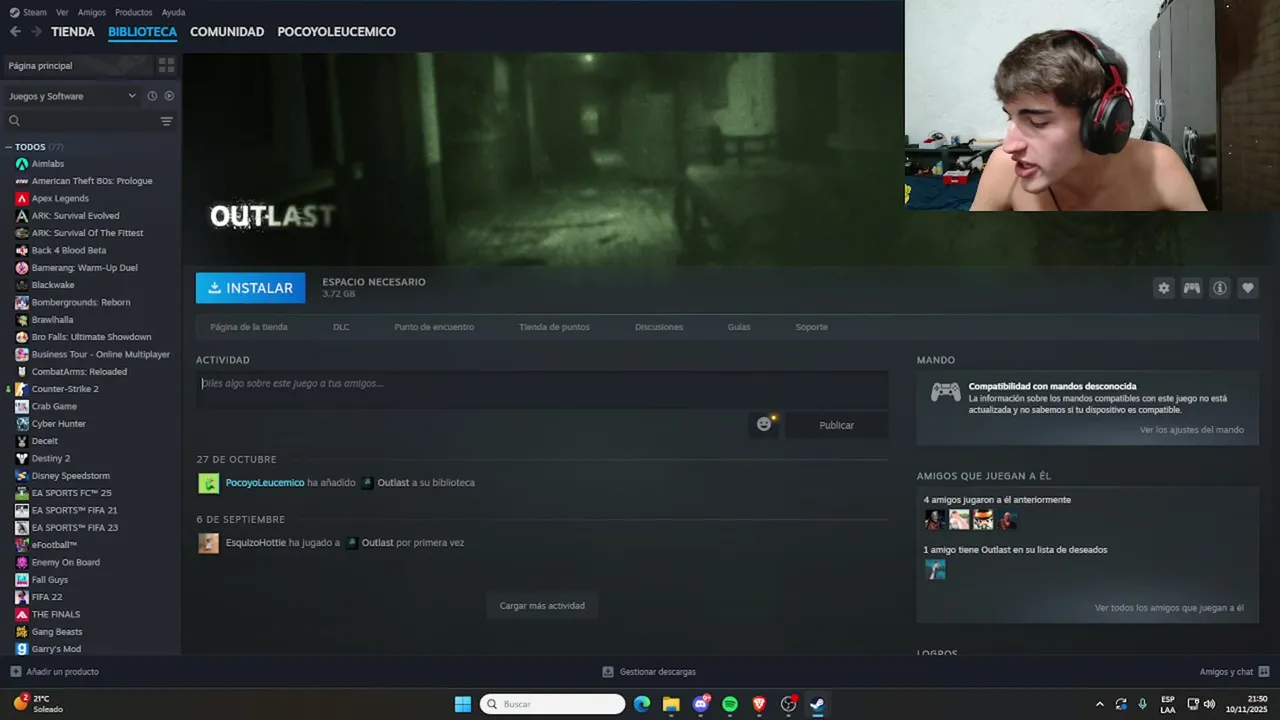Go to TIENDA section

73,32
